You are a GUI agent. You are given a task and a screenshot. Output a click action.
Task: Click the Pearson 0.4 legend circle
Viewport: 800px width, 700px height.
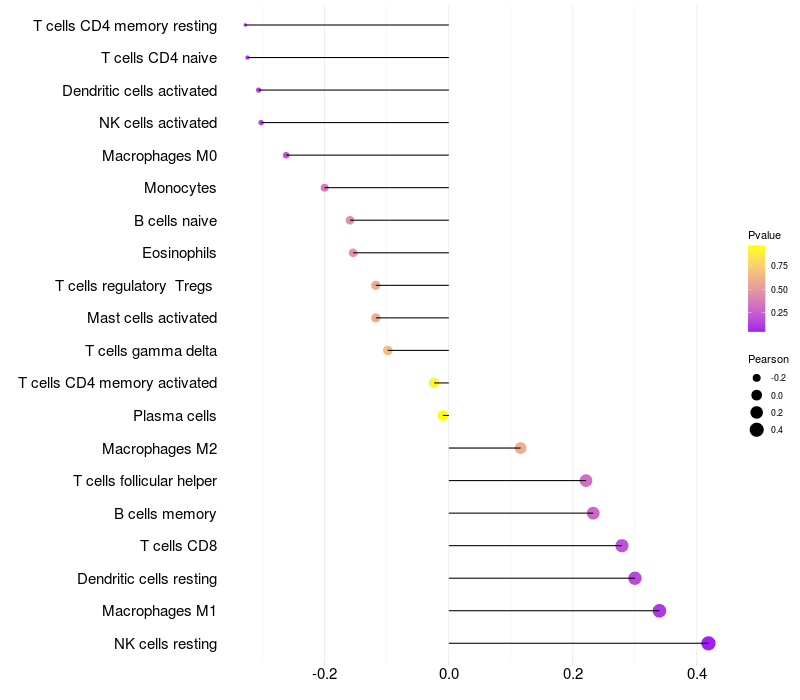click(757, 430)
